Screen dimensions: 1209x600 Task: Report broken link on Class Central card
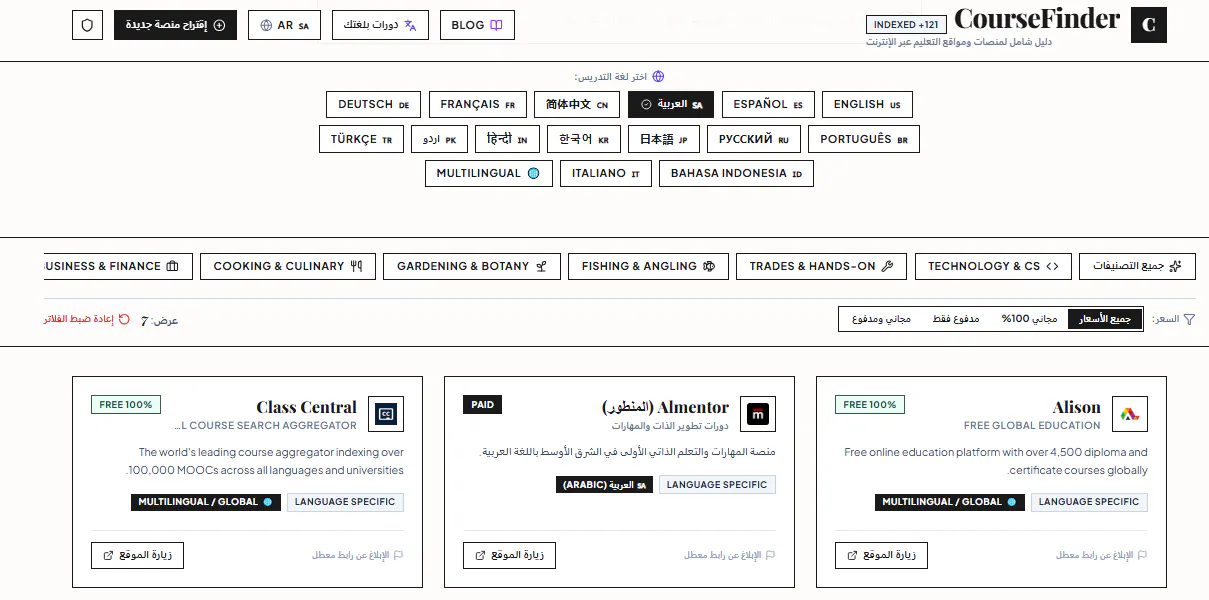click(358, 555)
